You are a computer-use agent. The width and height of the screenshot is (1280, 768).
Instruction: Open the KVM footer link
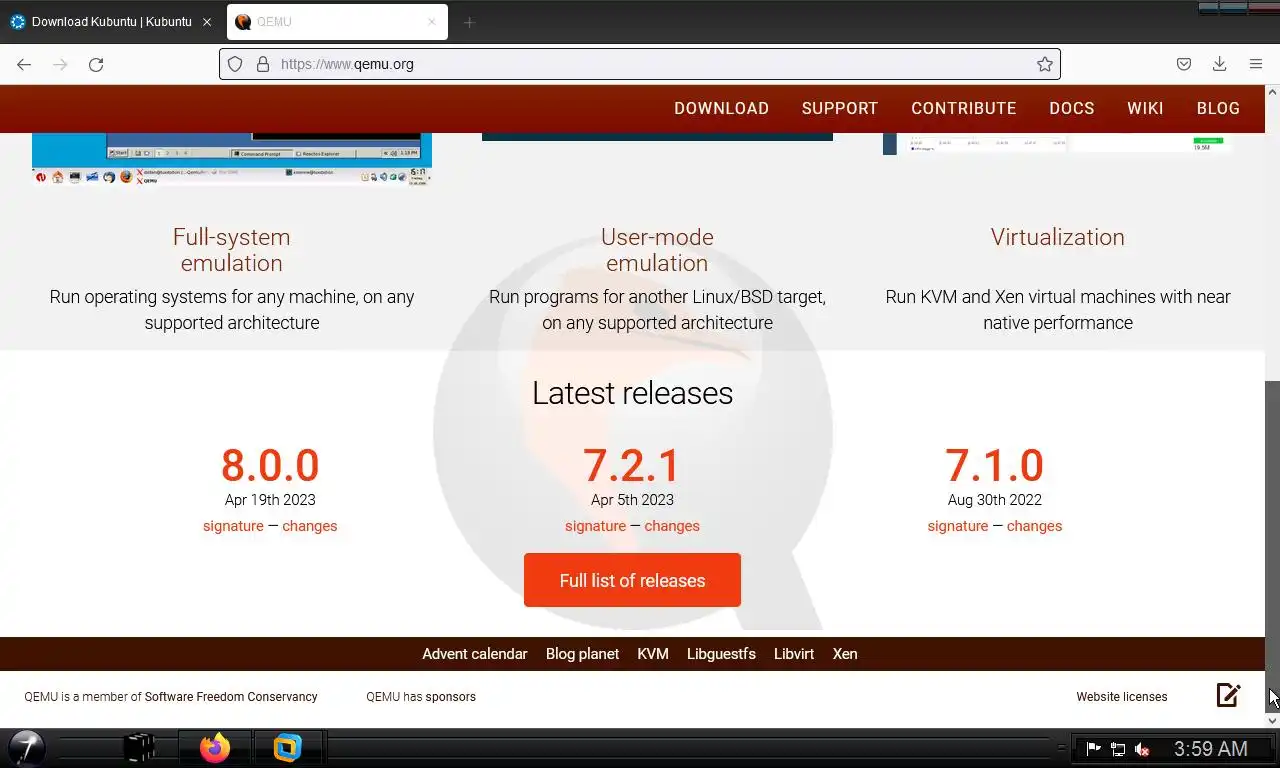pos(653,654)
